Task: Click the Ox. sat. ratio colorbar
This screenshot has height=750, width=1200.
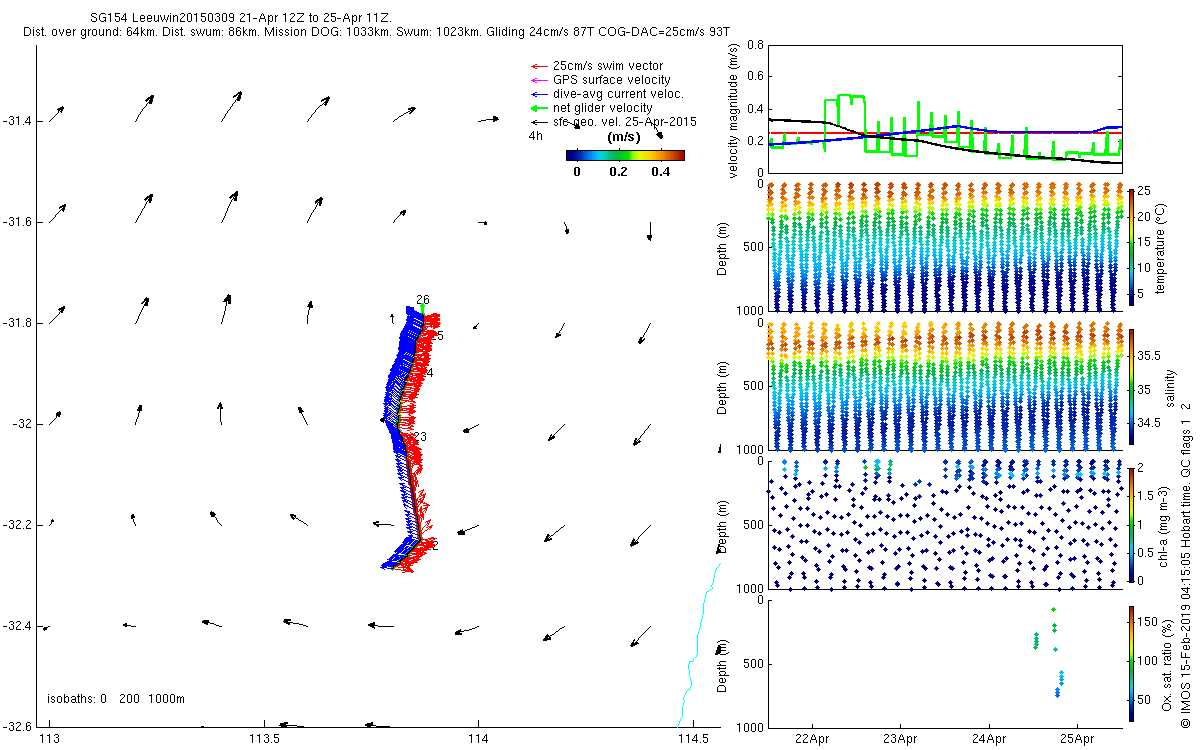Action: pyautogui.click(x=1130, y=662)
